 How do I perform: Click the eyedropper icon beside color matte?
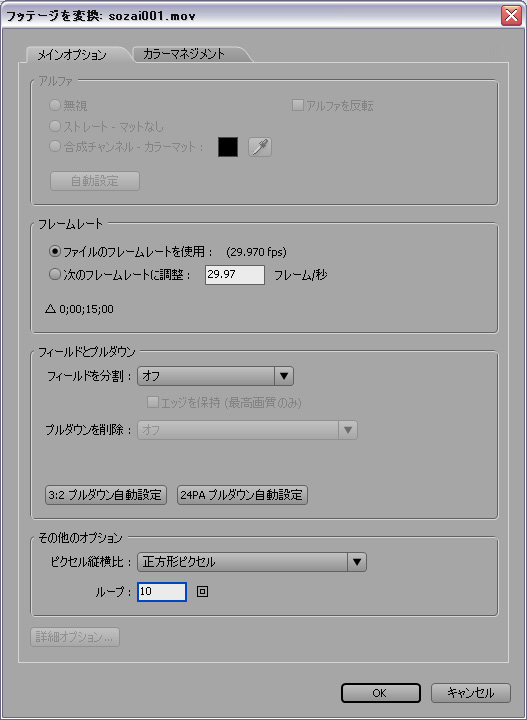click(260, 147)
